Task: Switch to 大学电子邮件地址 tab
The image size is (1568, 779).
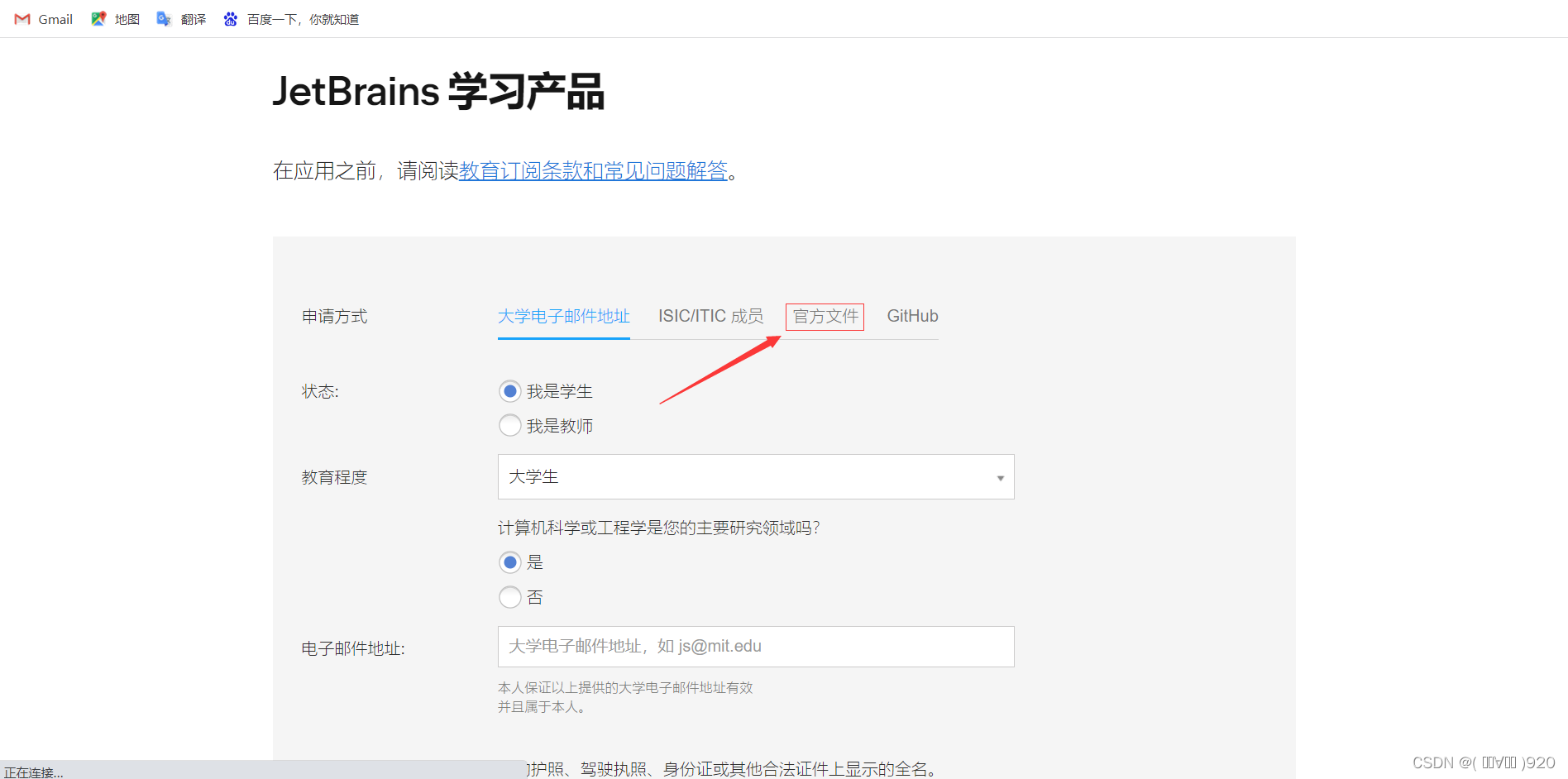Action: click(x=564, y=317)
